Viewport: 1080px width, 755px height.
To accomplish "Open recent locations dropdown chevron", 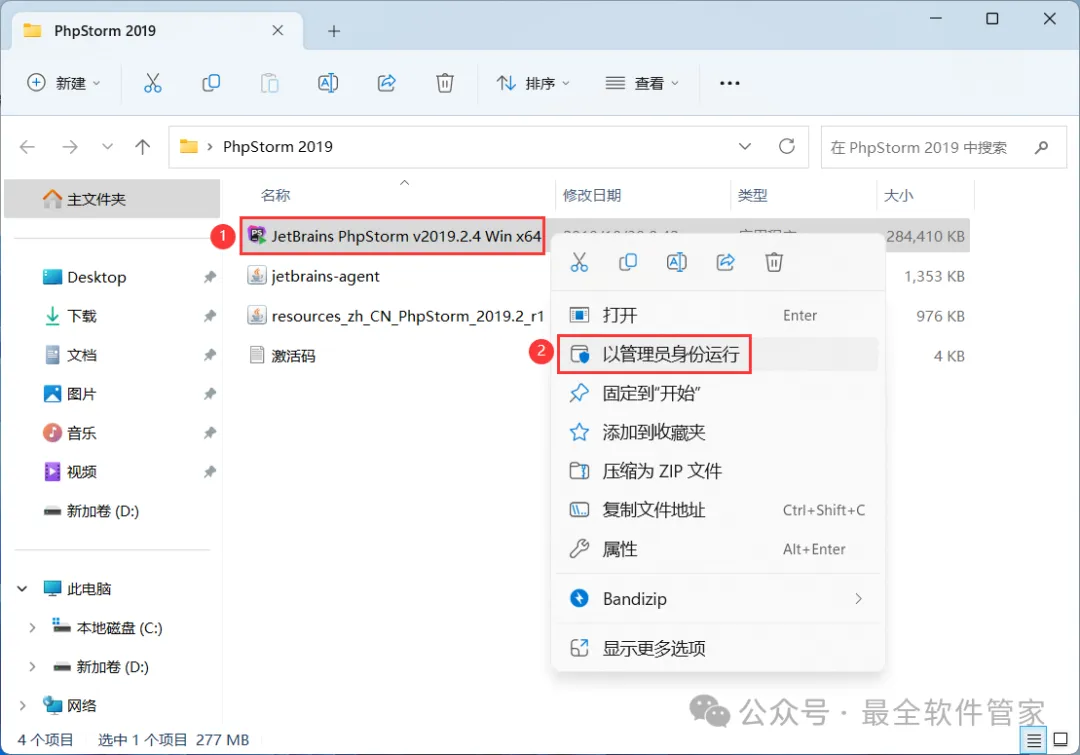I will tap(107, 147).
